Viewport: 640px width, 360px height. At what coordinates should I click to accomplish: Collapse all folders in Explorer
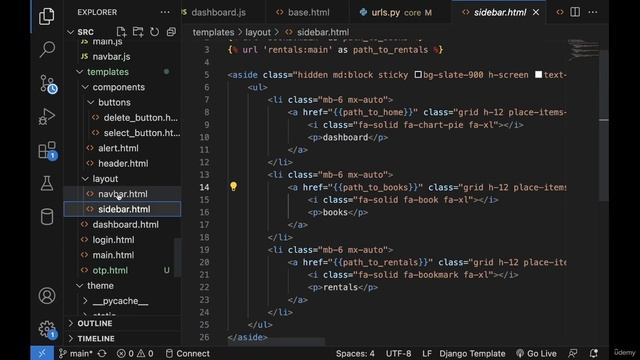171,32
